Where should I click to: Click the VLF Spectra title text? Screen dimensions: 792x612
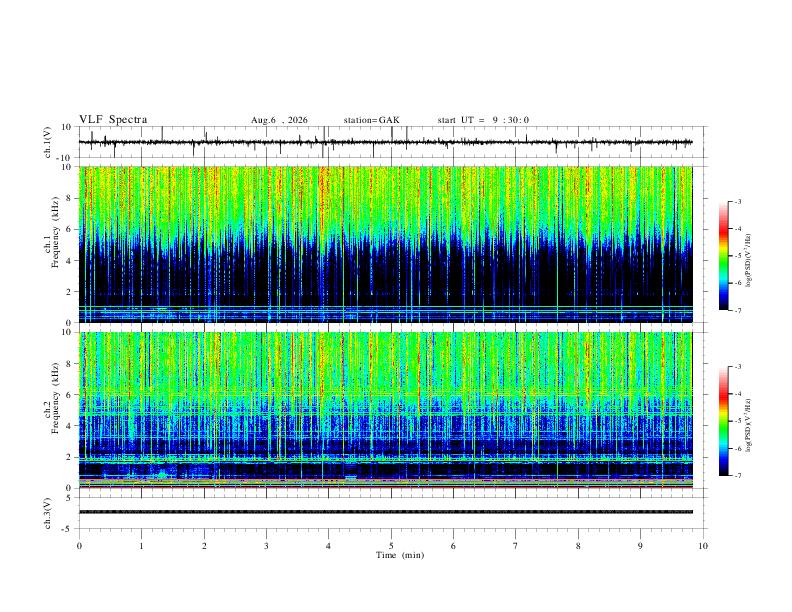pos(113,120)
